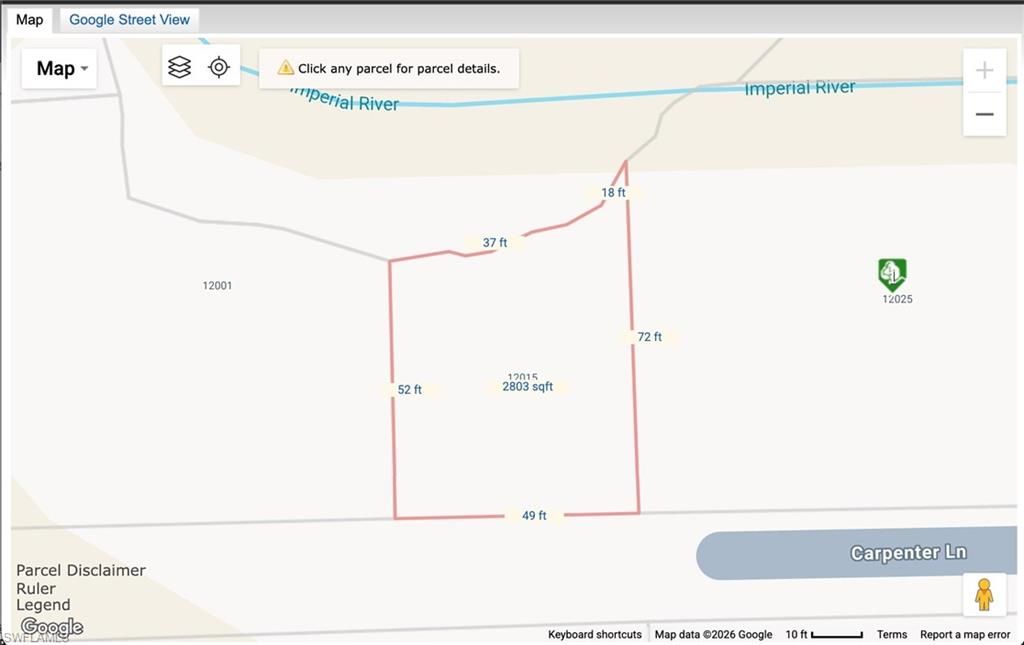Switch to the Google Street View tab
This screenshot has width=1024, height=645.
[129, 20]
